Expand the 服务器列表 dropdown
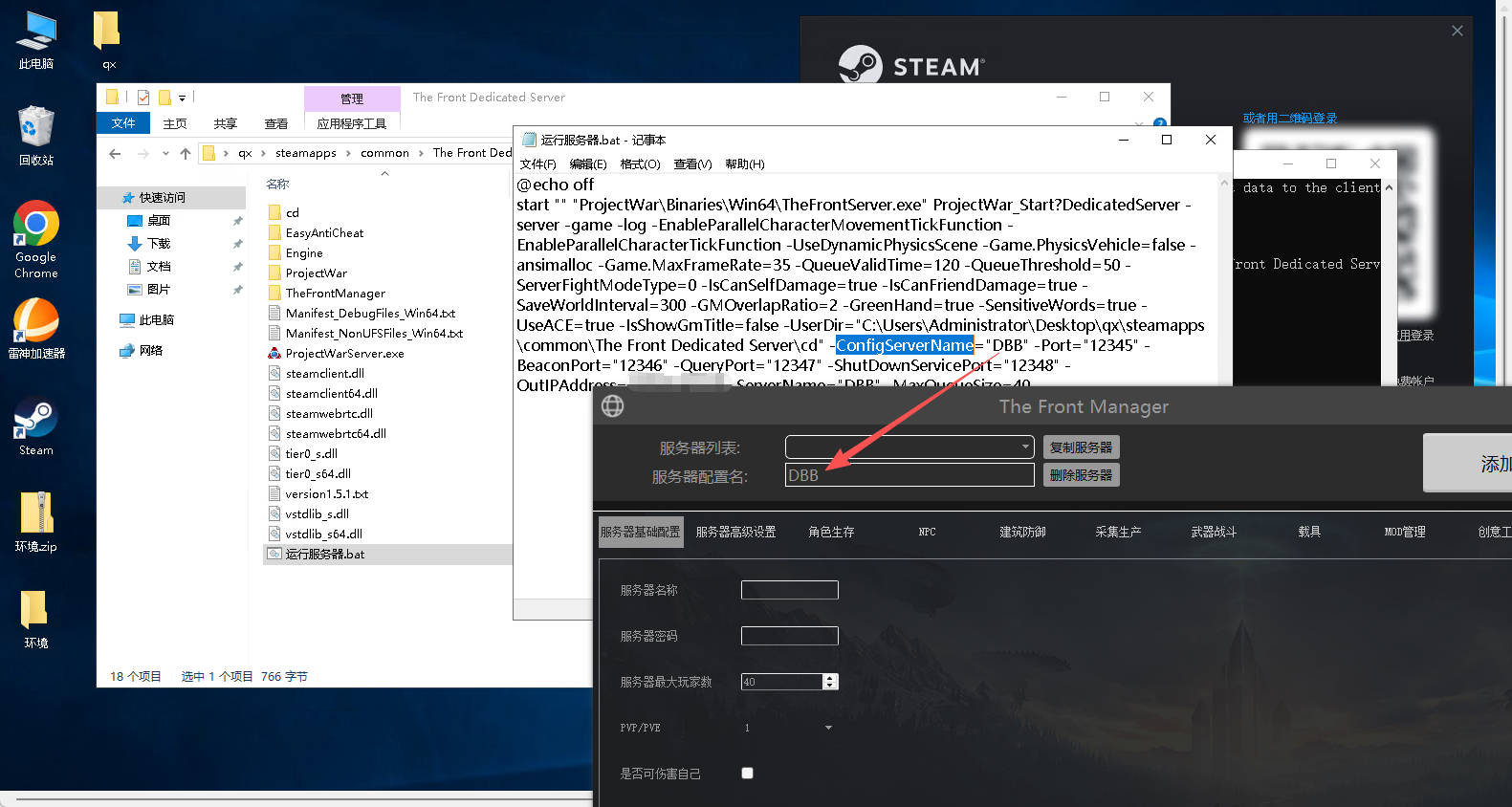Screen dimensions: 1512x807 1025,447
